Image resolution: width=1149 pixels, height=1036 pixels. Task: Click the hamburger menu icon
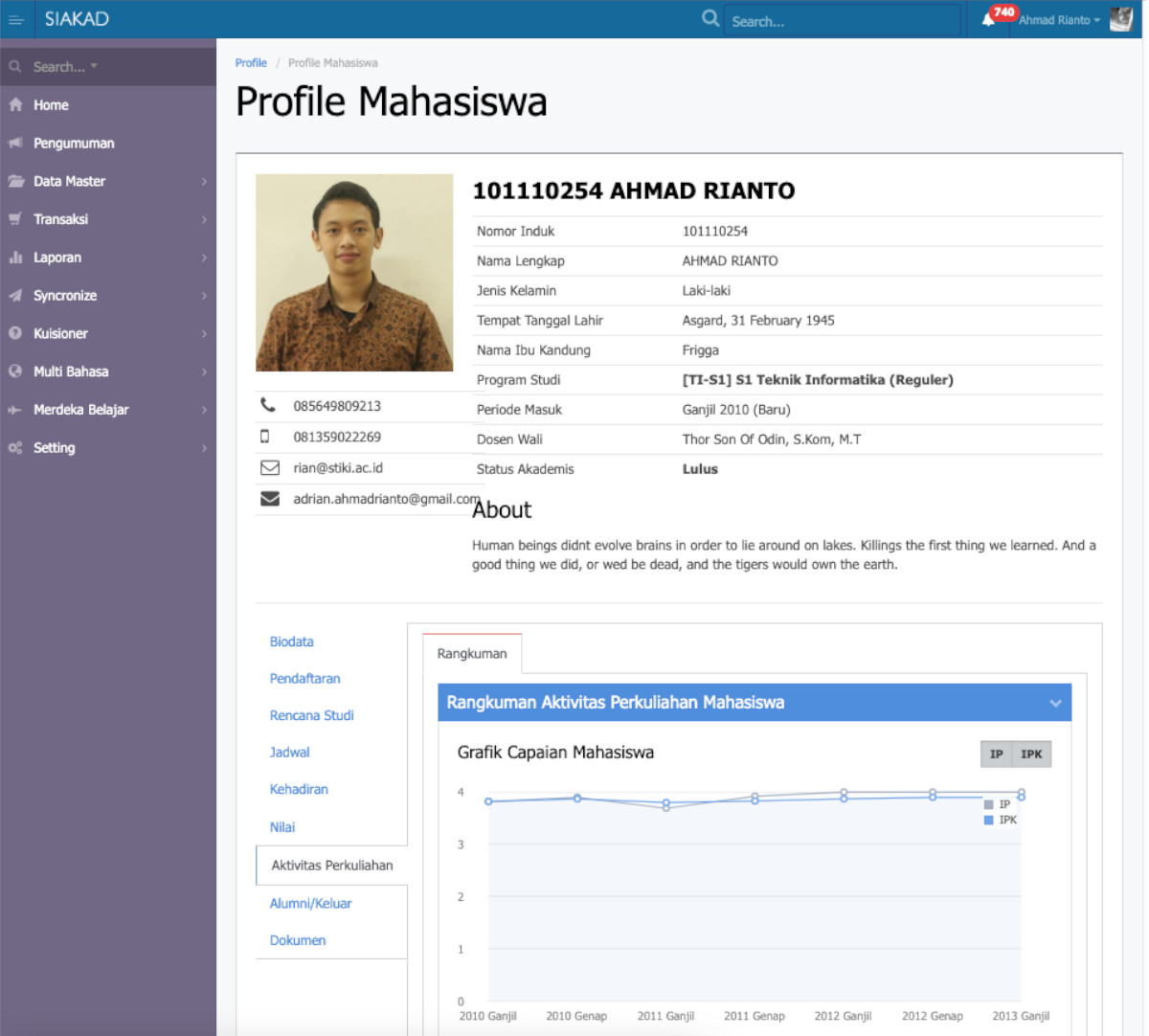tap(16, 19)
